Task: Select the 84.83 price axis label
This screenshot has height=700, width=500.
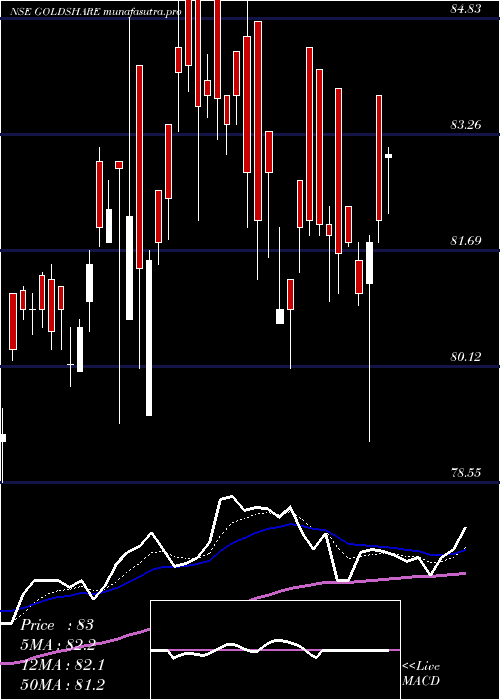Action: 466,8
